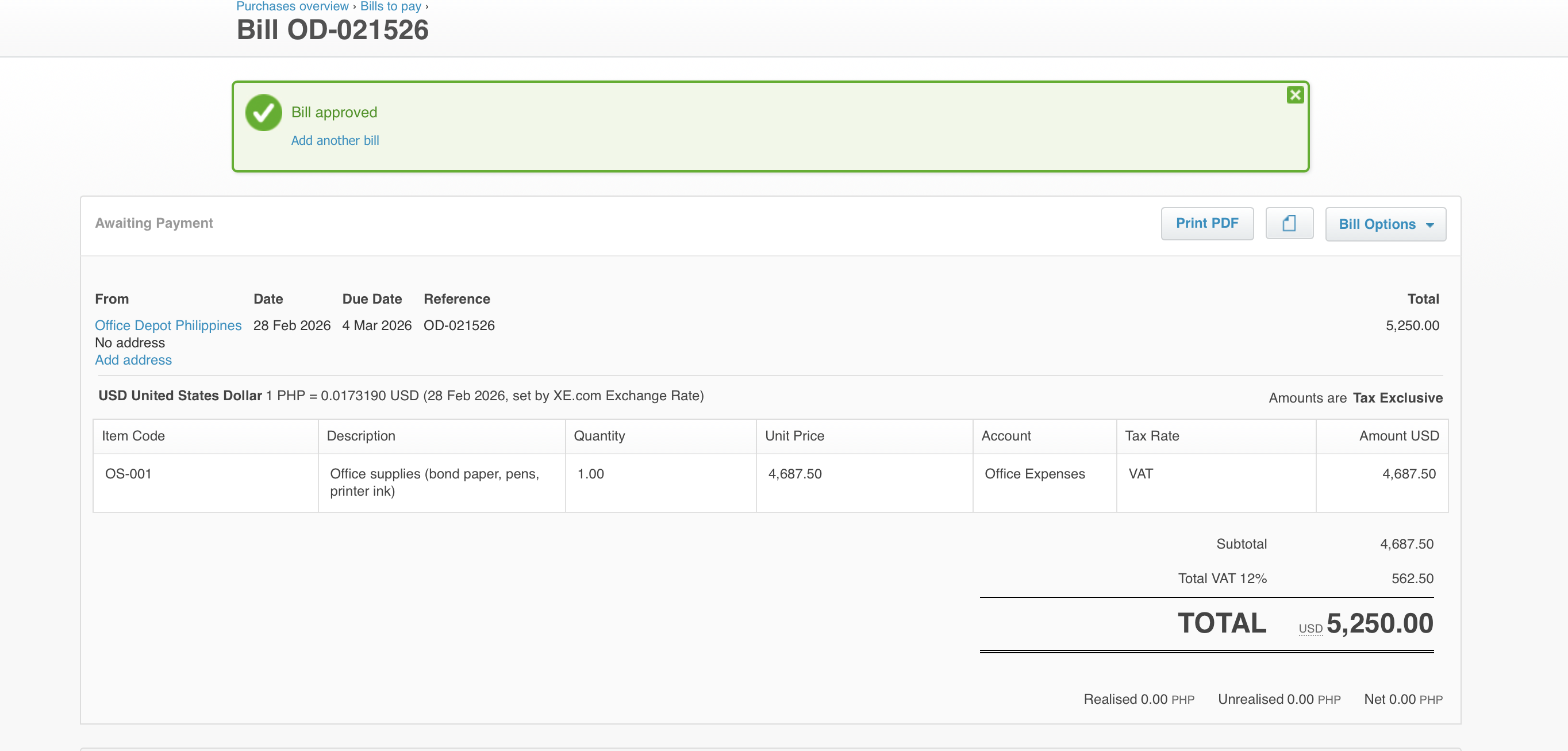Viewport: 1568px width, 751px height.
Task: Click the Unit Price column header
Action: pyautogui.click(x=794, y=436)
